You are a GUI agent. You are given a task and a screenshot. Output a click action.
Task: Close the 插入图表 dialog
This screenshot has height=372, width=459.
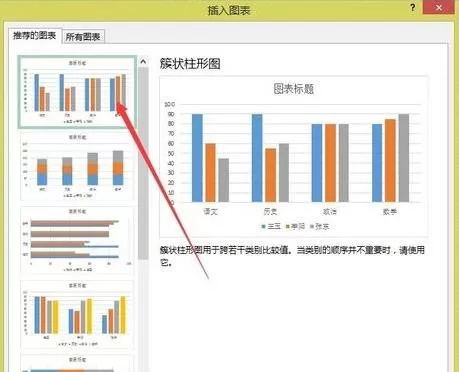tap(439, 7)
